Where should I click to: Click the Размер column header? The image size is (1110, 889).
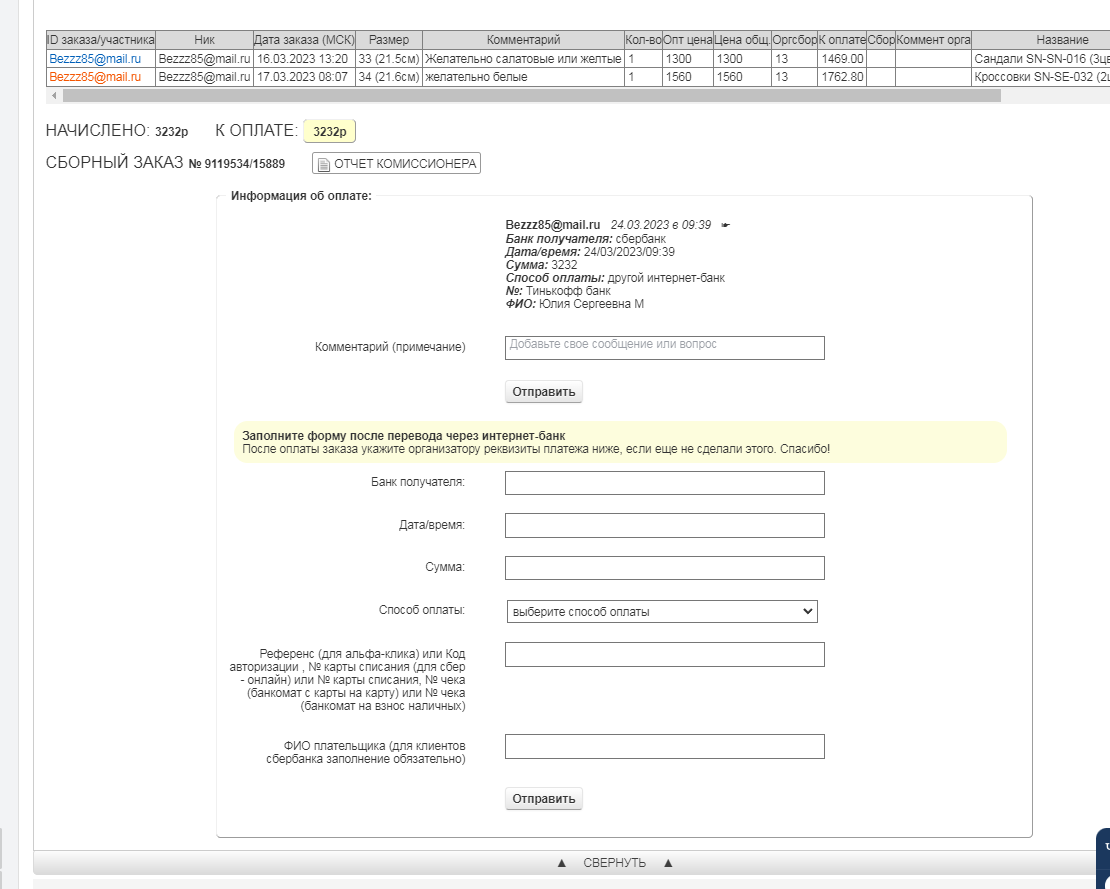pyautogui.click(x=389, y=40)
